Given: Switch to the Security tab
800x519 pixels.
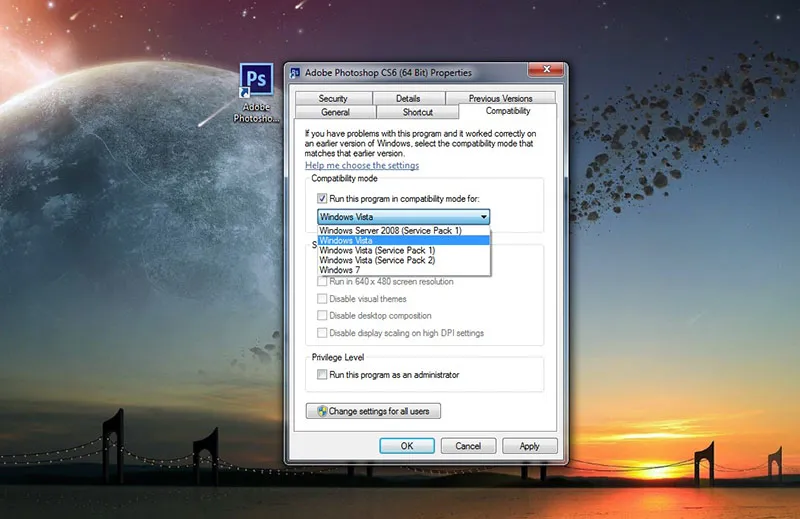Looking at the screenshot, I should [x=333, y=98].
